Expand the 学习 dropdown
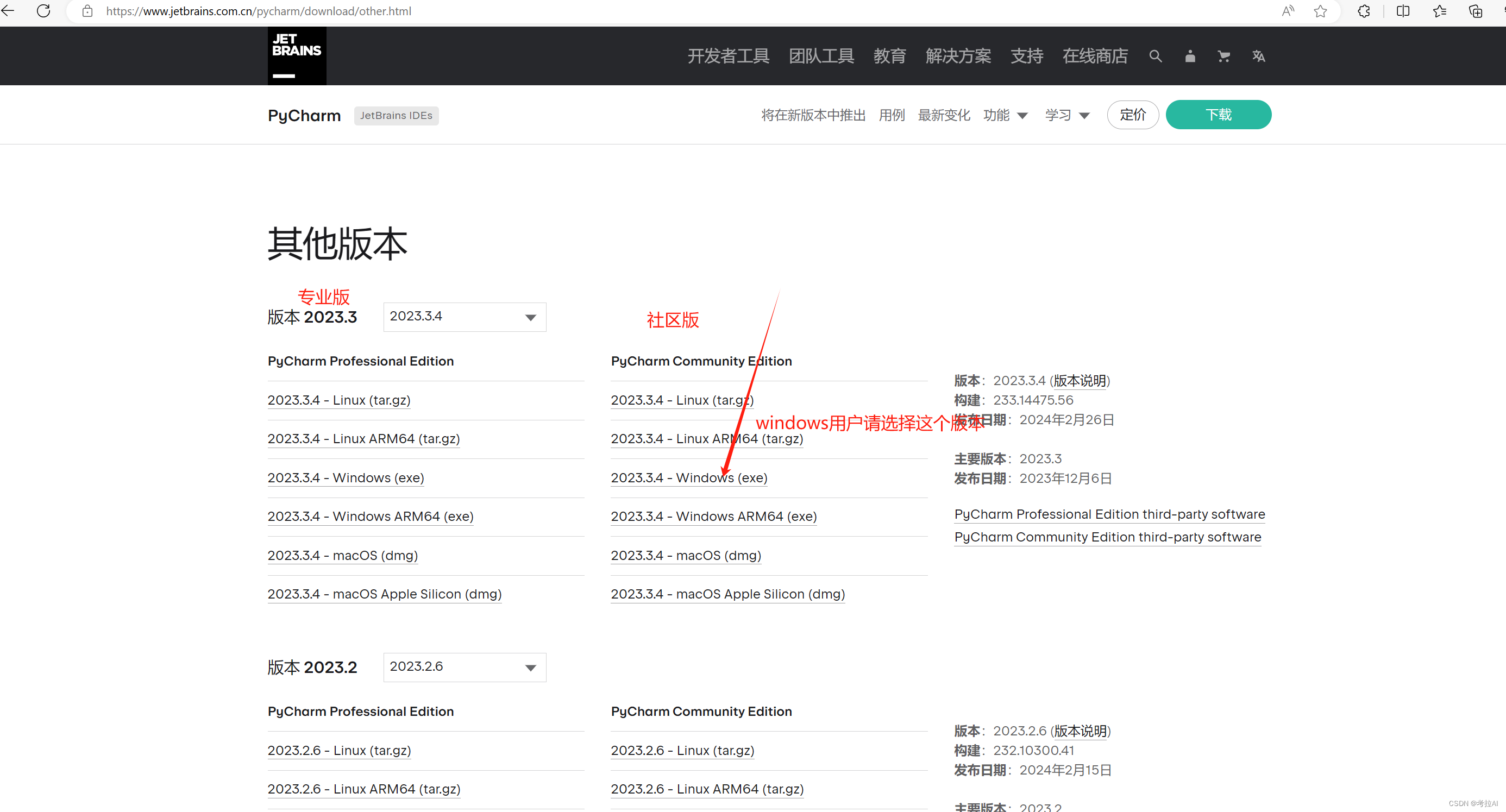This screenshot has width=1506, height=812. click(1067, 115)
